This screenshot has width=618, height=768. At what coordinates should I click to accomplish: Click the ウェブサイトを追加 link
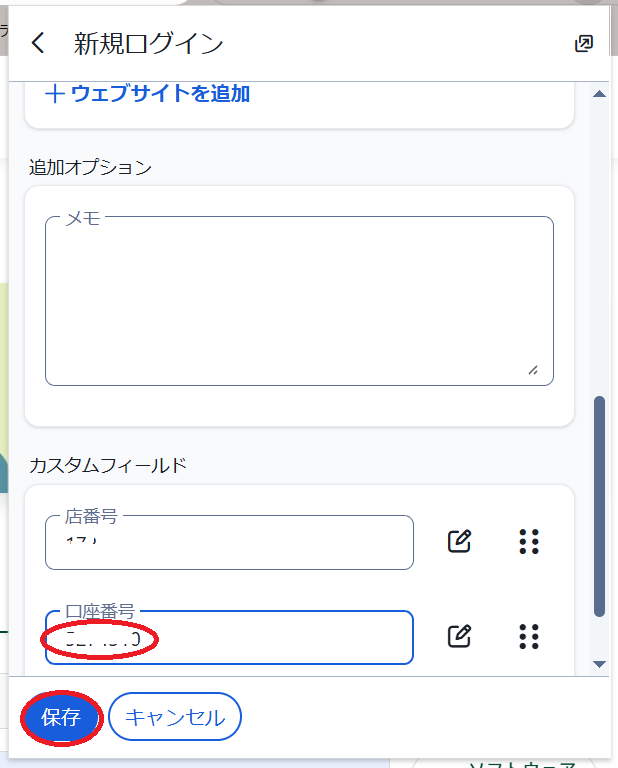click(148, 94)
